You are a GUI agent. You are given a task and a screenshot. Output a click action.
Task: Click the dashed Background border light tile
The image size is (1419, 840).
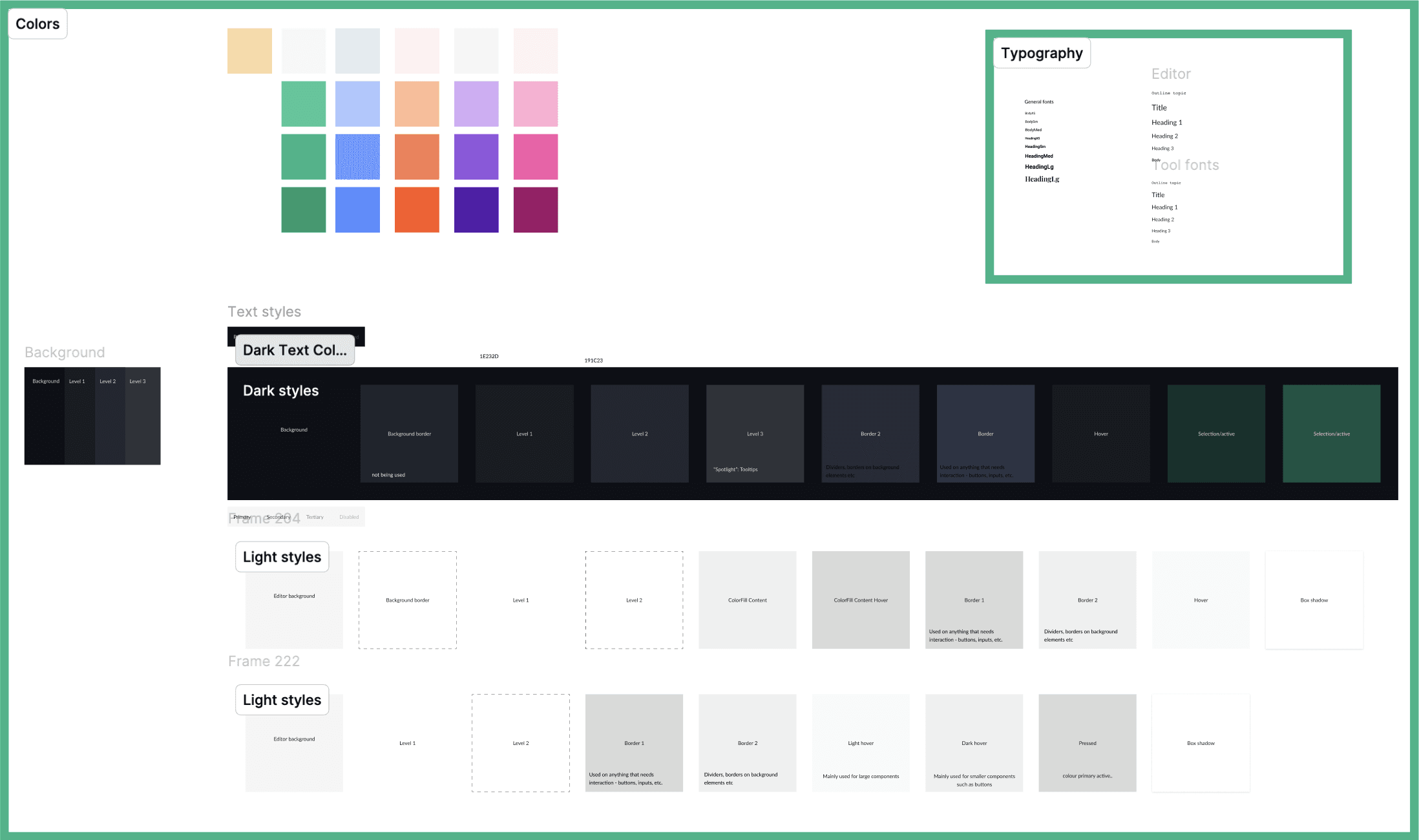pyautogui.click(x=408, y=600)
